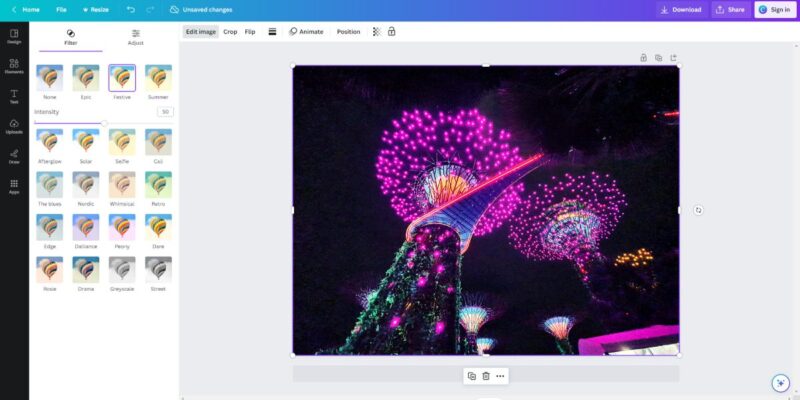Image resolution: width=800 pixels, height=400 pixels.
Task: Redo the last change
Action: pos(150,10)
